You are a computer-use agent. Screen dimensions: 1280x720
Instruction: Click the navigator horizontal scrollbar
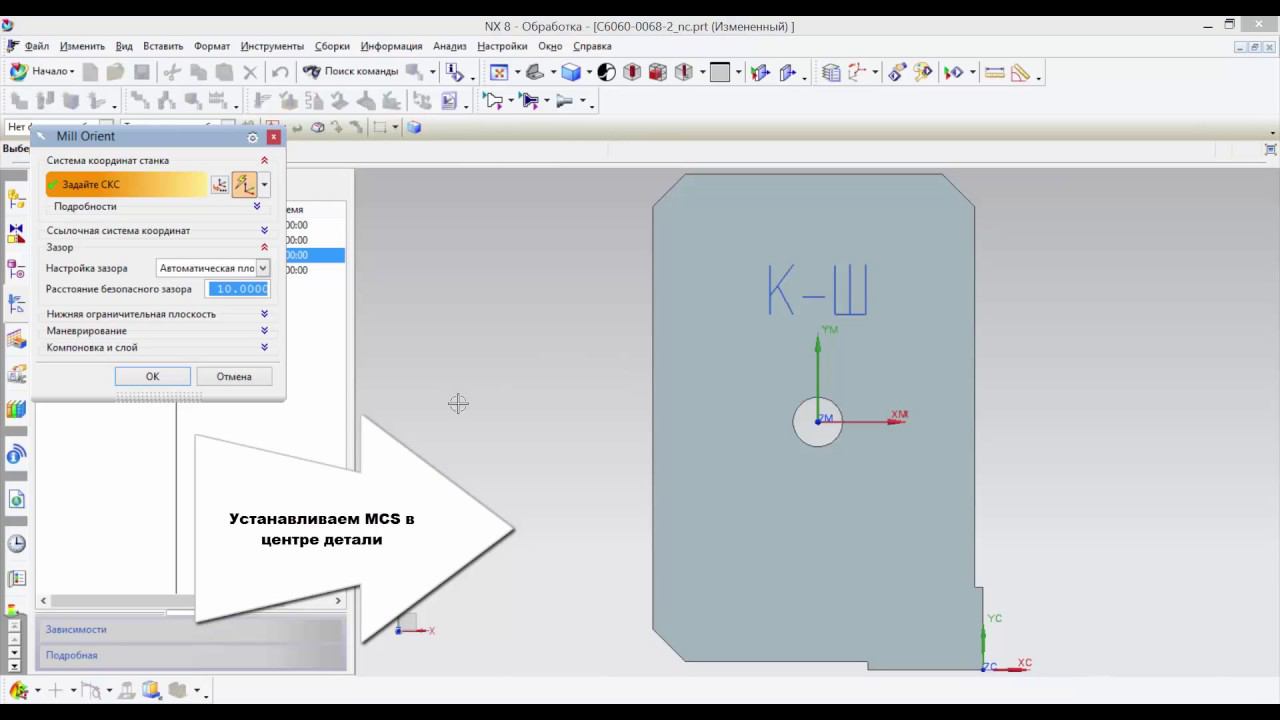191,601
